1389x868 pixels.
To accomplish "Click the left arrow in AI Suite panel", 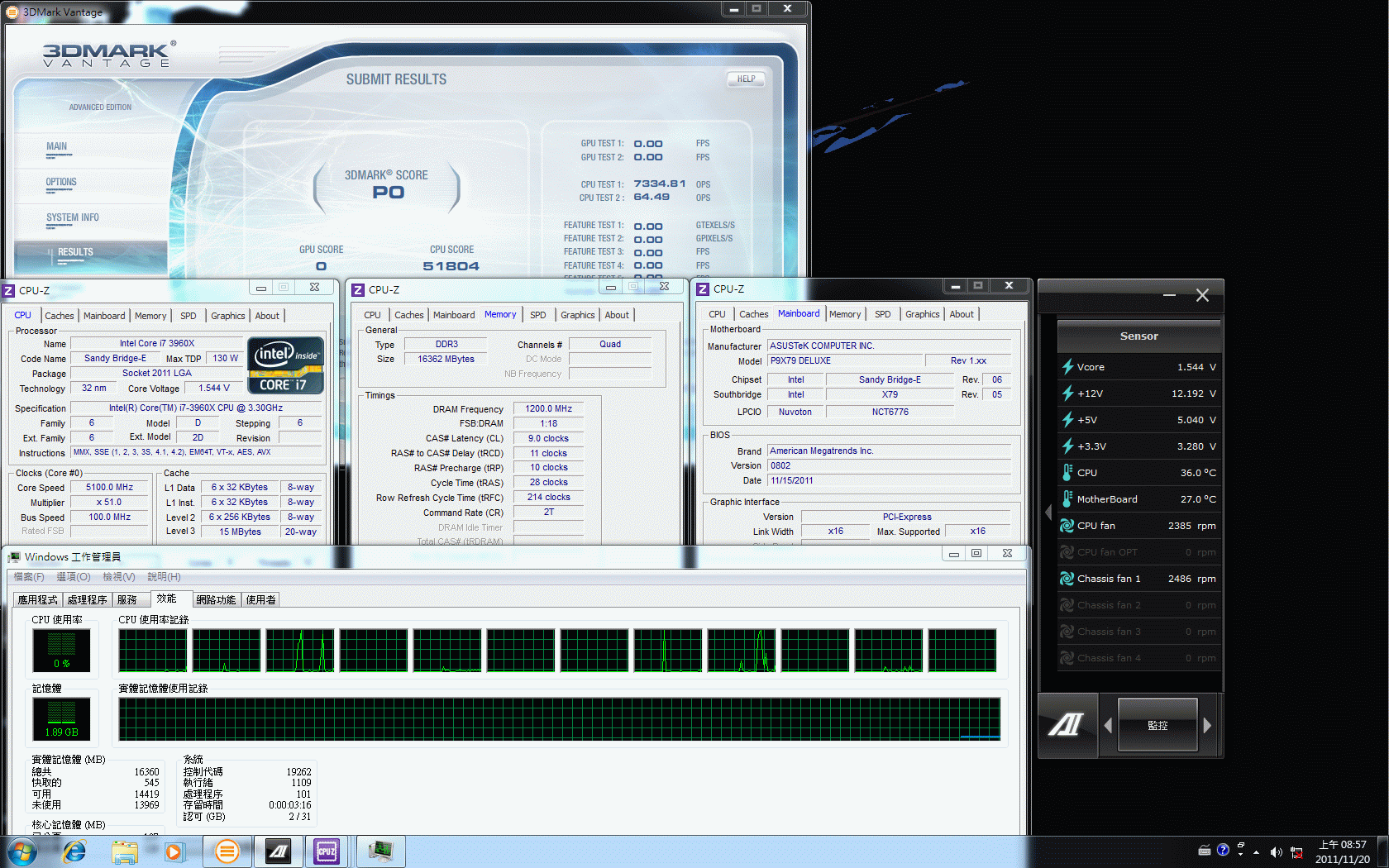I will tap(1108, 725).
